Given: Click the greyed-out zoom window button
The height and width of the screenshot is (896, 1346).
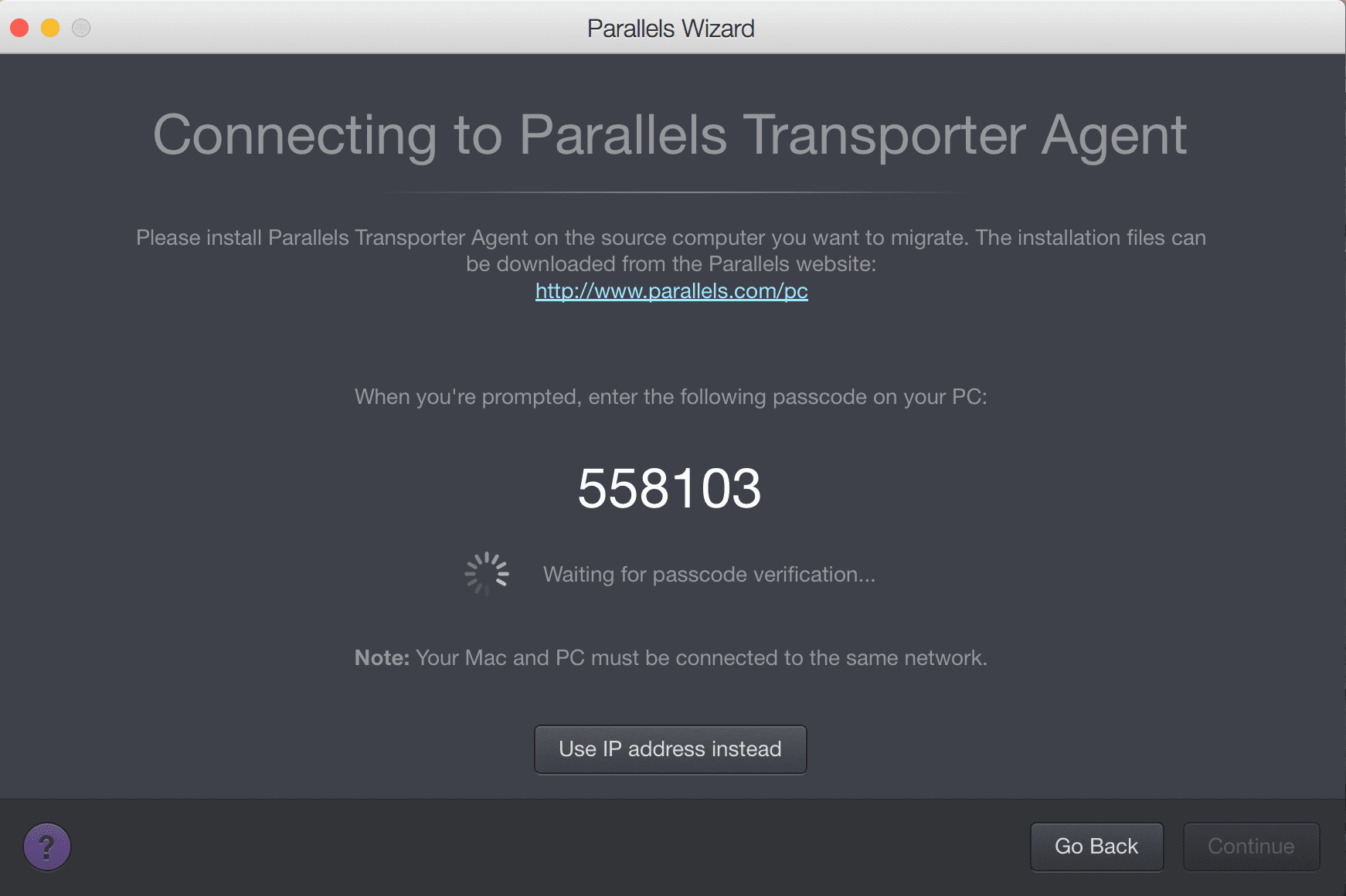Looking at the screenshot, I should 81,28.
